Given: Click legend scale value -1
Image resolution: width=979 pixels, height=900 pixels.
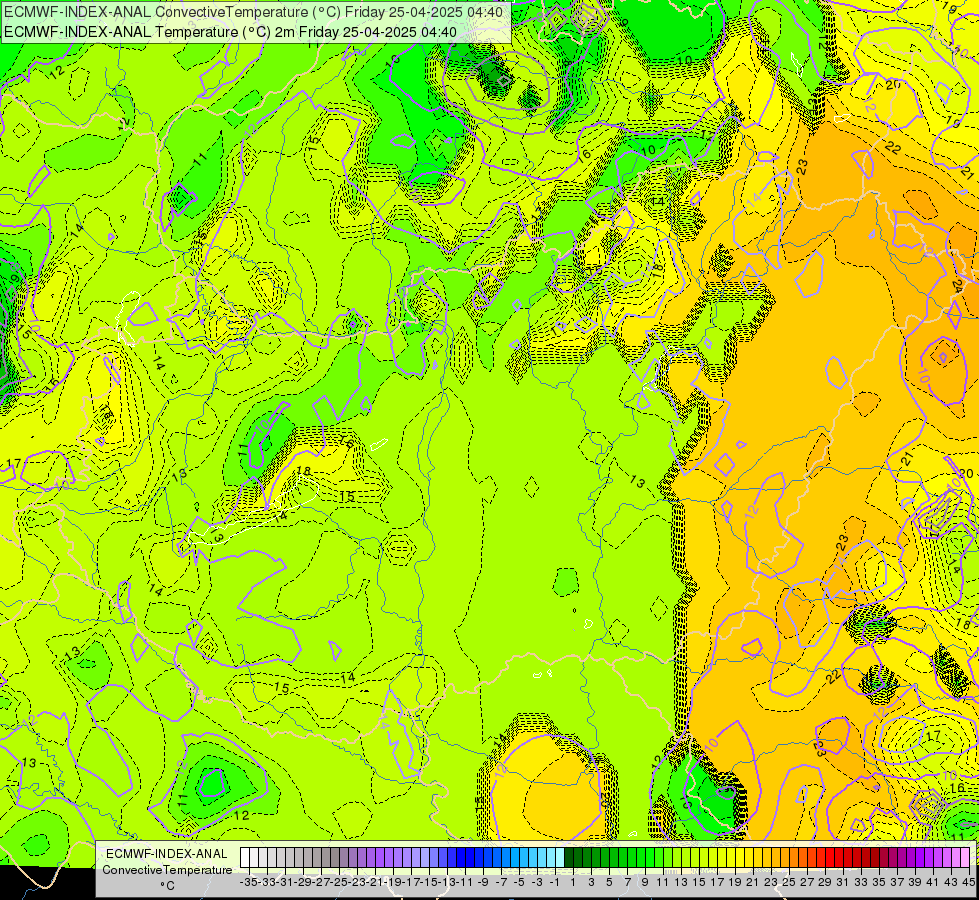Looking at the screenshot, I should click(x=554, y=882).
